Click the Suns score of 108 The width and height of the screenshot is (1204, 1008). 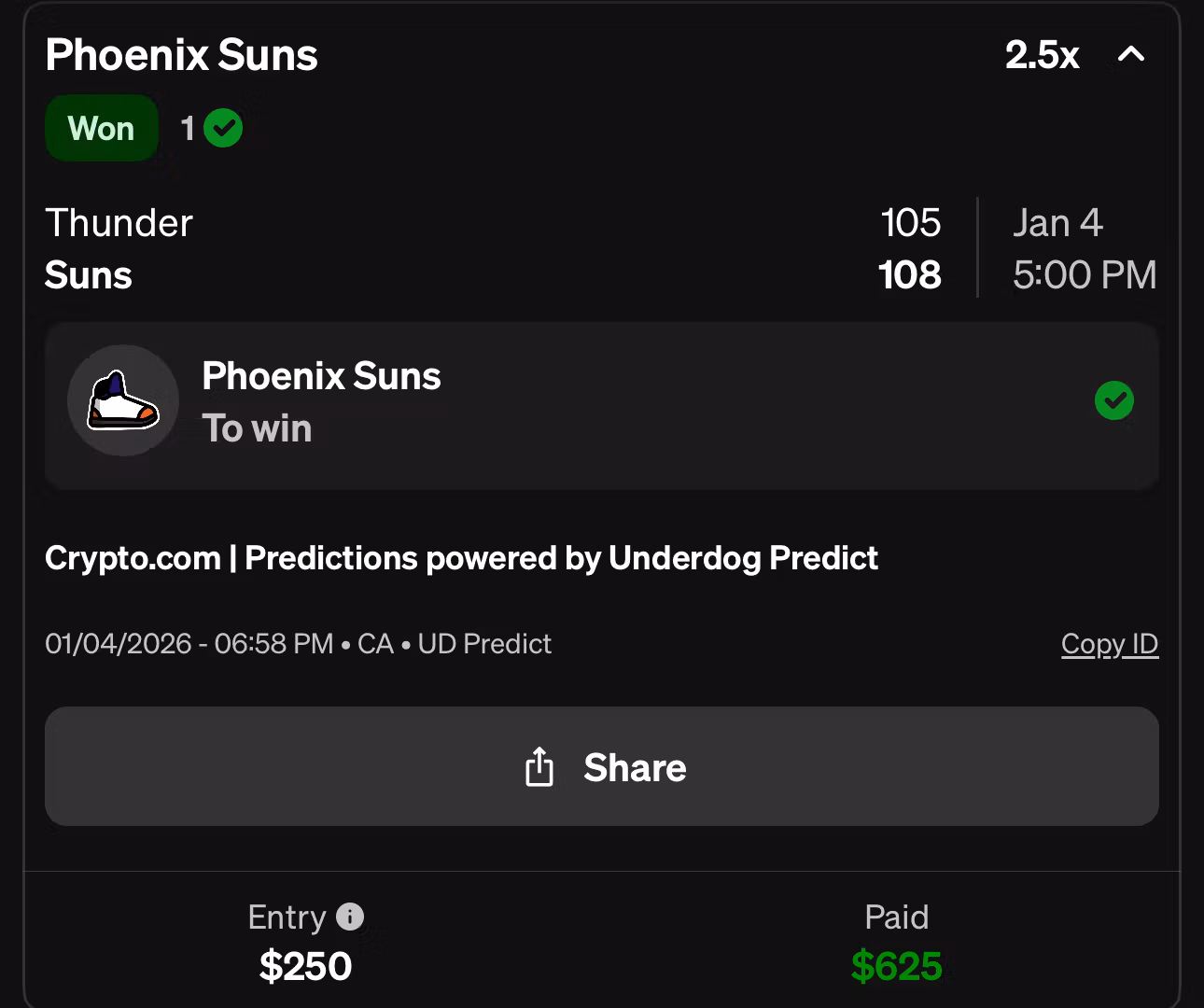point(910,275)
